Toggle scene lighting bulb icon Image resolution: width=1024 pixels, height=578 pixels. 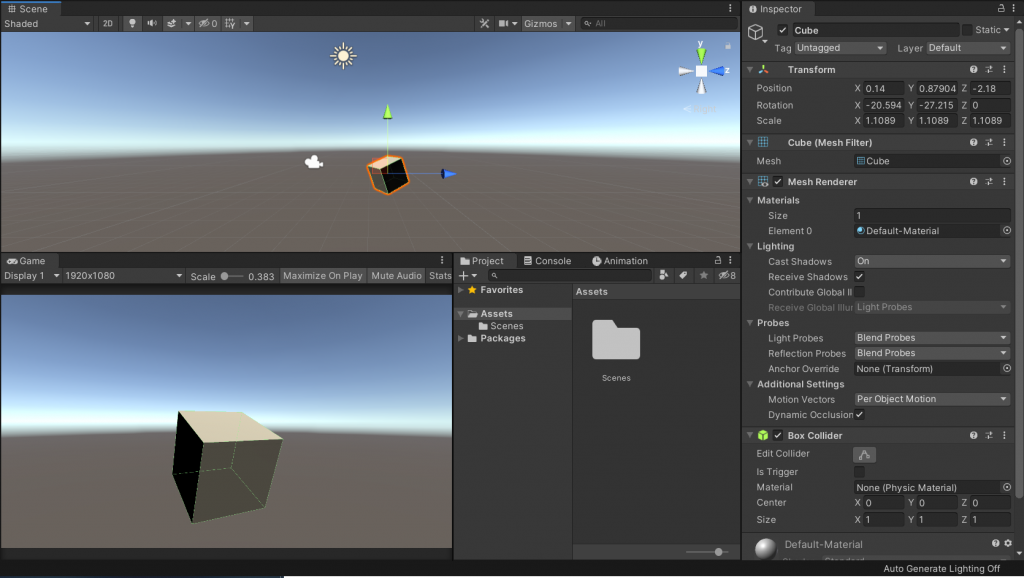(x=132, y=24)
